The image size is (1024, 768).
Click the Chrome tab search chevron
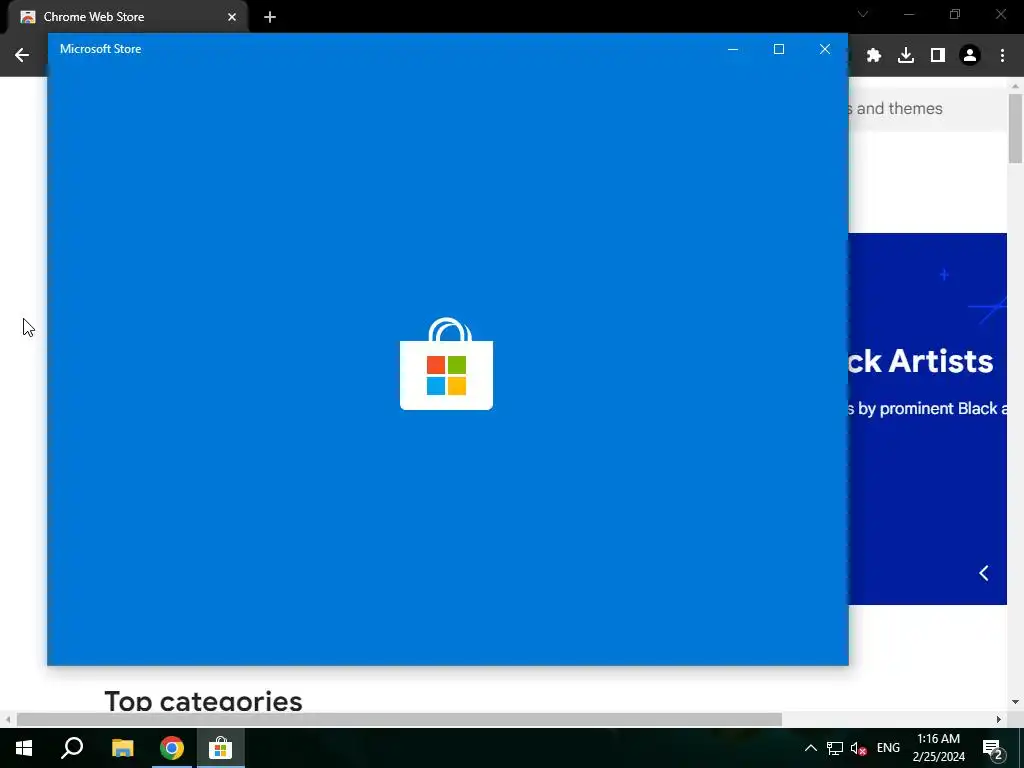coord(863,14)
